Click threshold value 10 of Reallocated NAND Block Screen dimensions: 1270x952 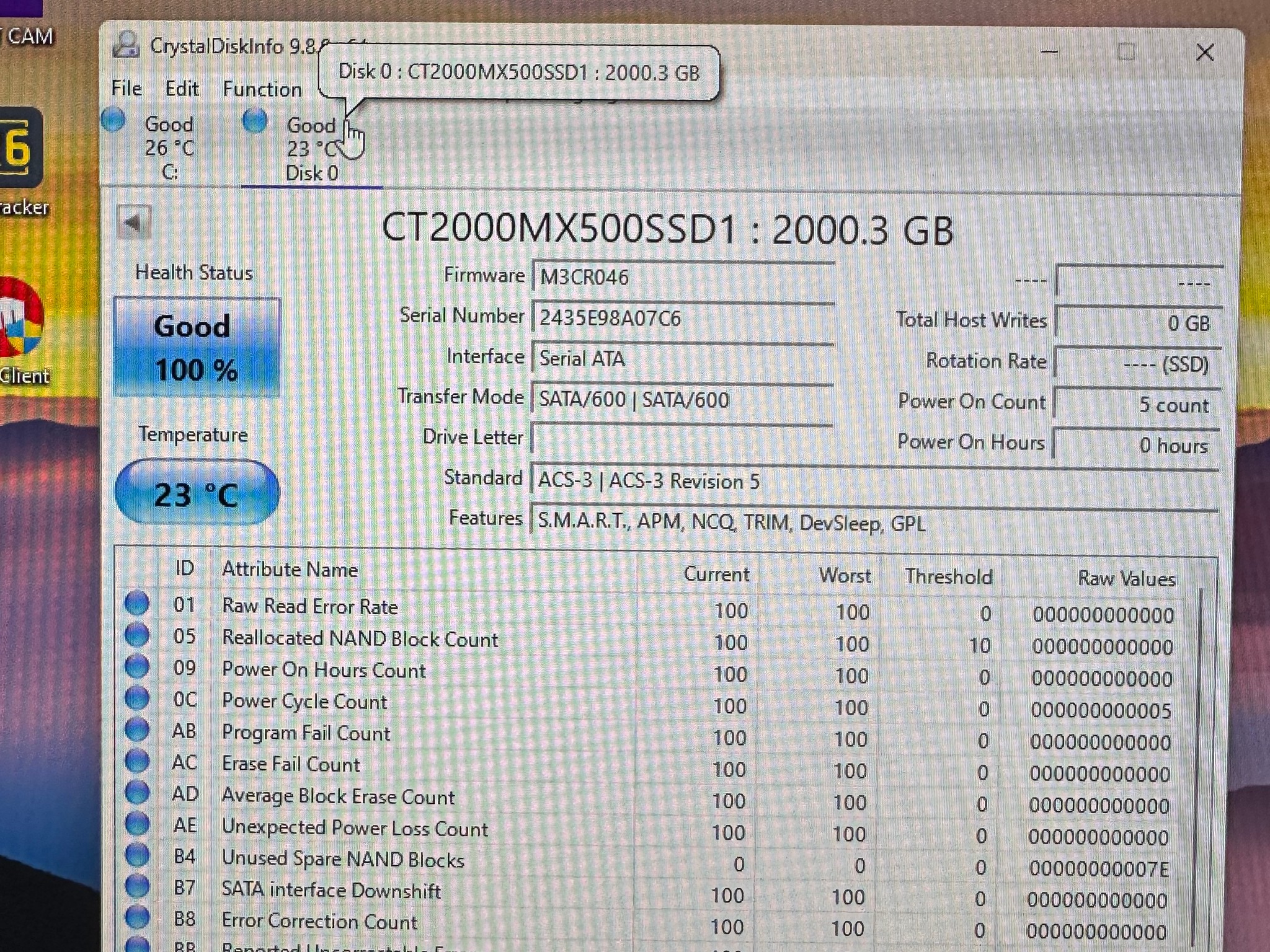pyautogui.click(x=980, y=646)
